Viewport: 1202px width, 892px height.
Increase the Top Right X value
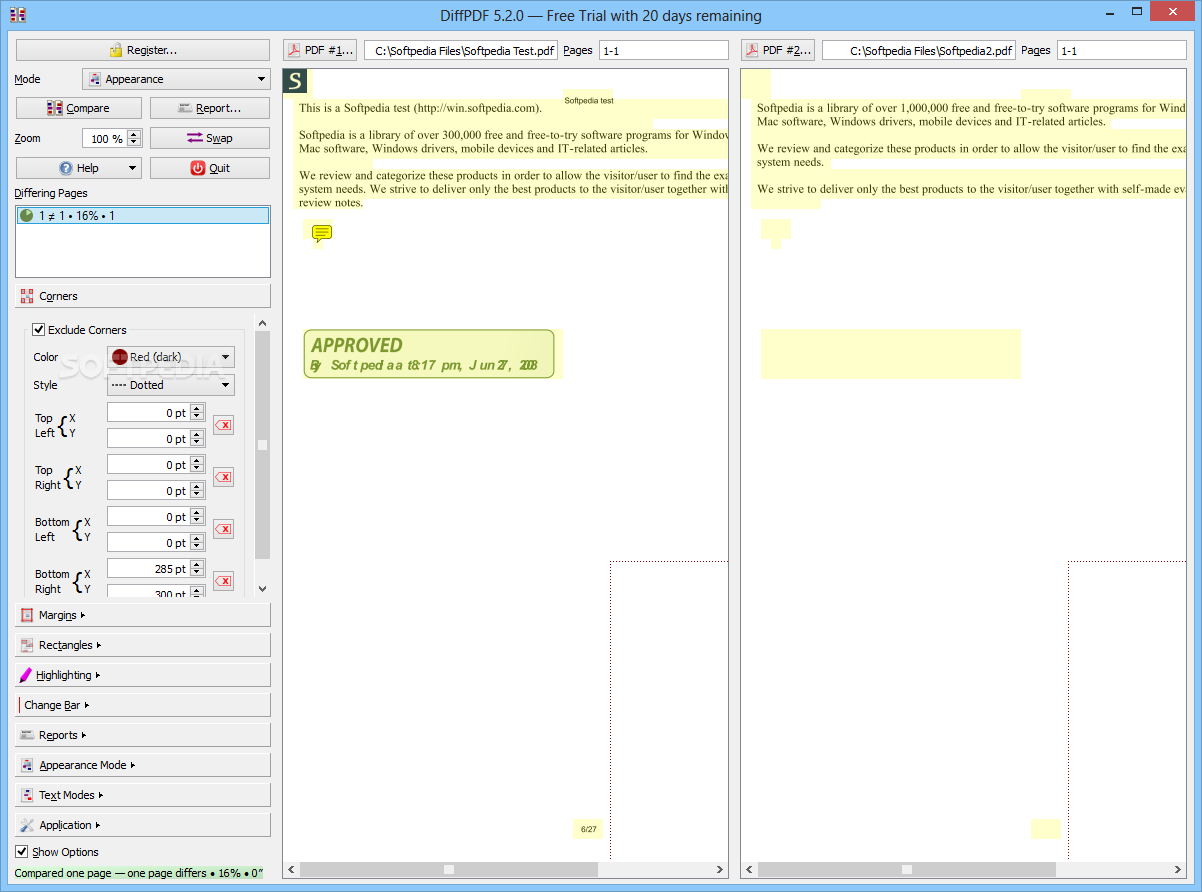click(x=197, y=460)
